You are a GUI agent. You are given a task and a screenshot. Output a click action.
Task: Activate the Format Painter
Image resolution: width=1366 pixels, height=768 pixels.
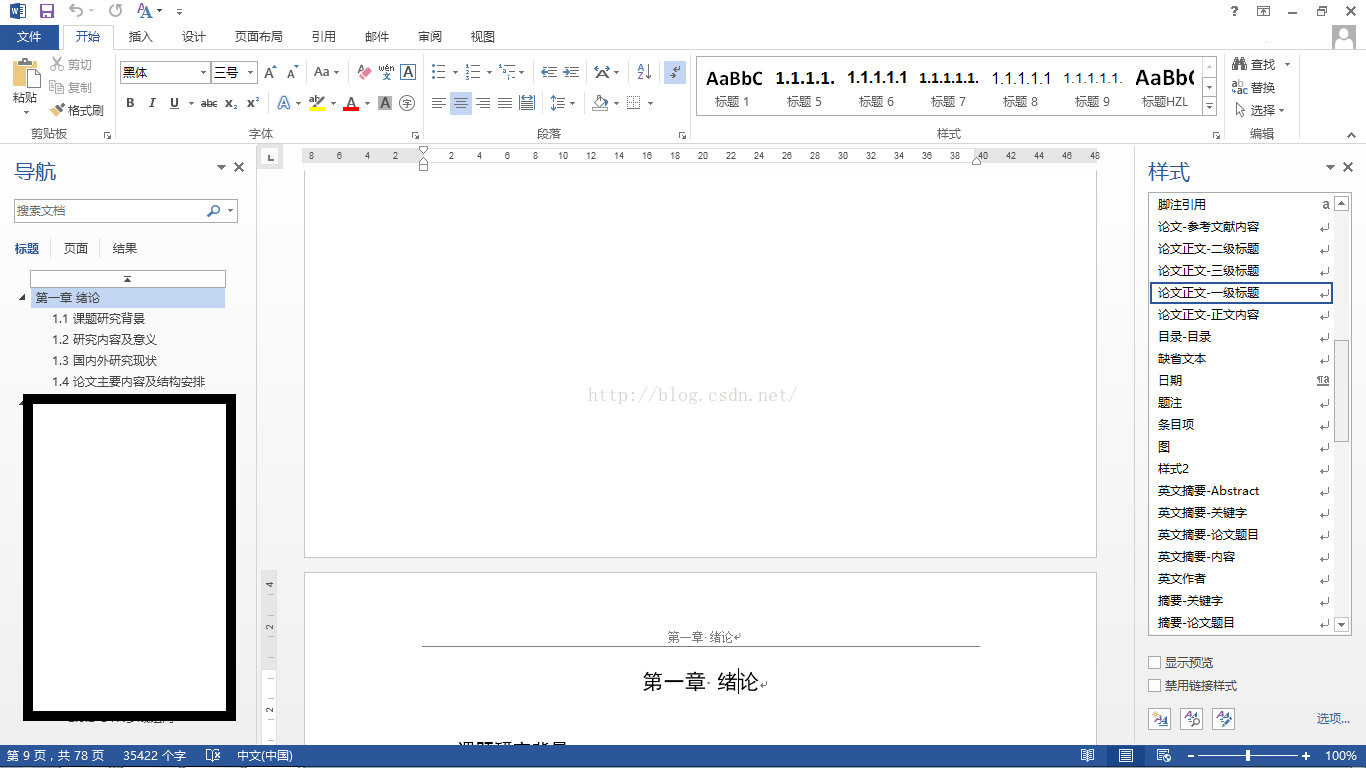tap(78, 111)
